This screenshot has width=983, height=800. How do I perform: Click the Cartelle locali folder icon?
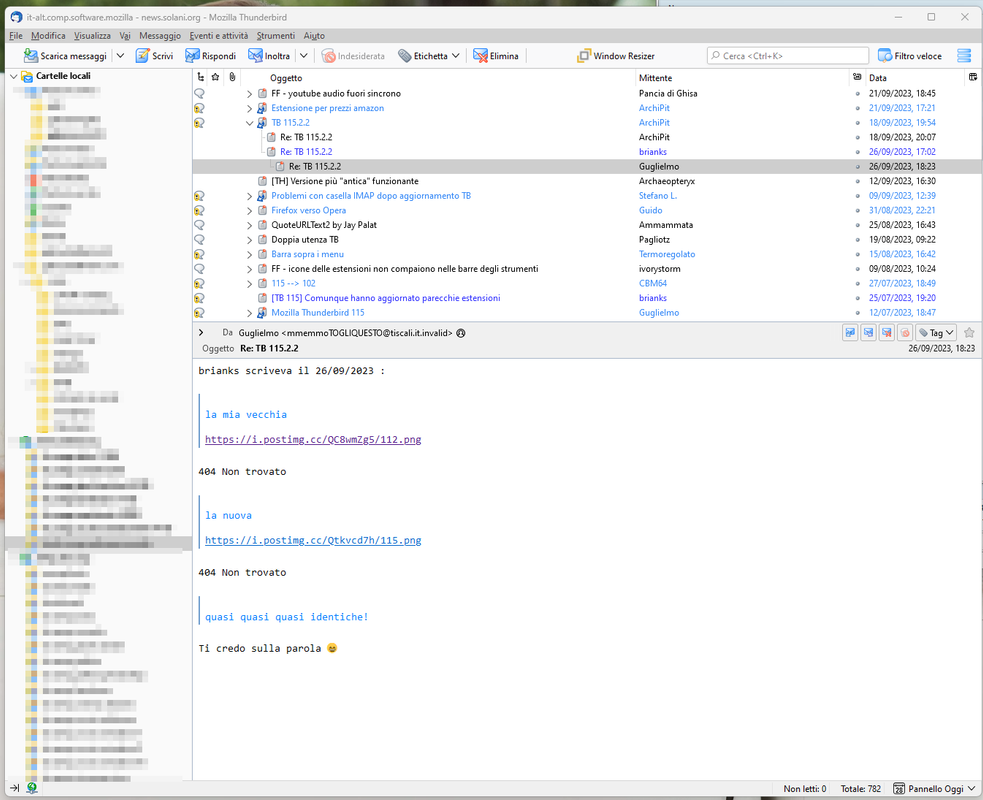[x=27, y=76]
